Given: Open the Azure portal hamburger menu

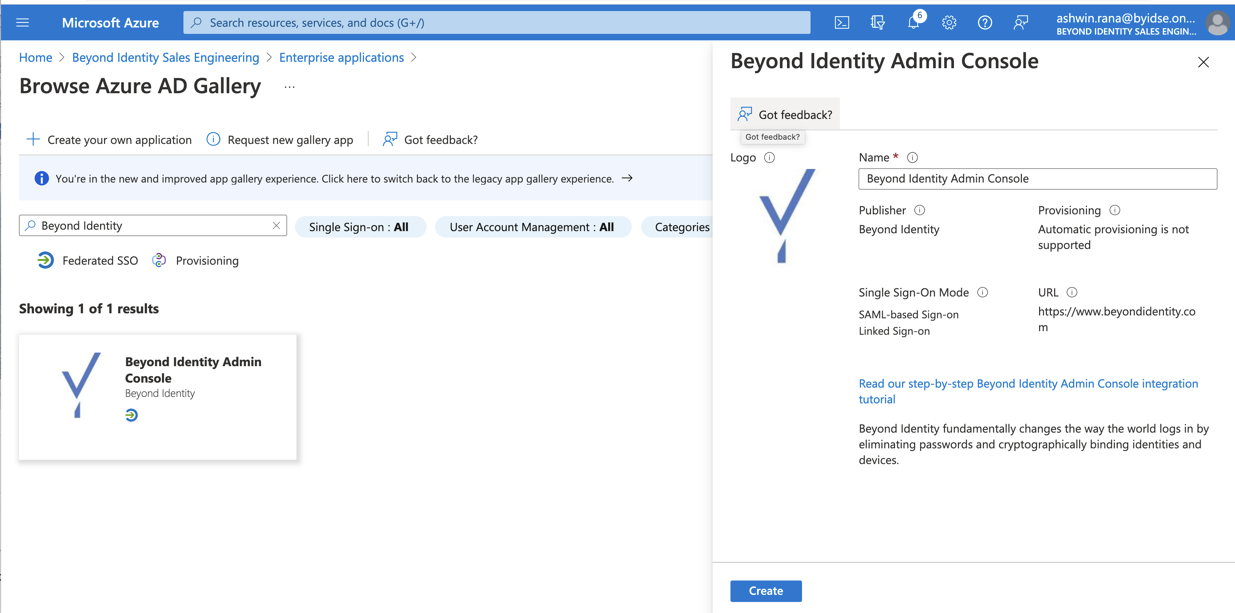Looking at the screenshot, I should point(23,22).
